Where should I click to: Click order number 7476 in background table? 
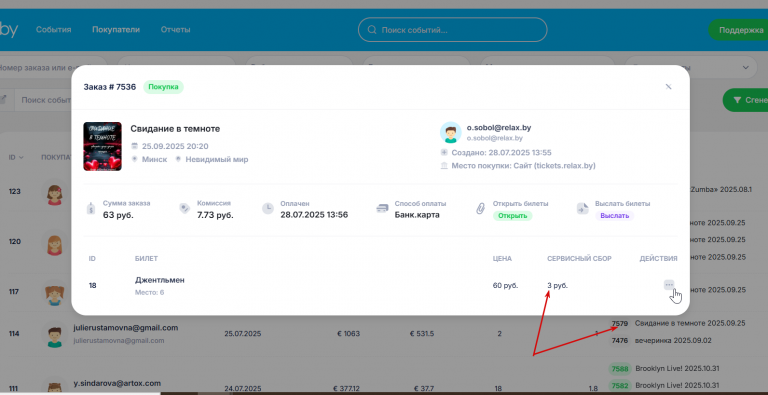[620, 340]
